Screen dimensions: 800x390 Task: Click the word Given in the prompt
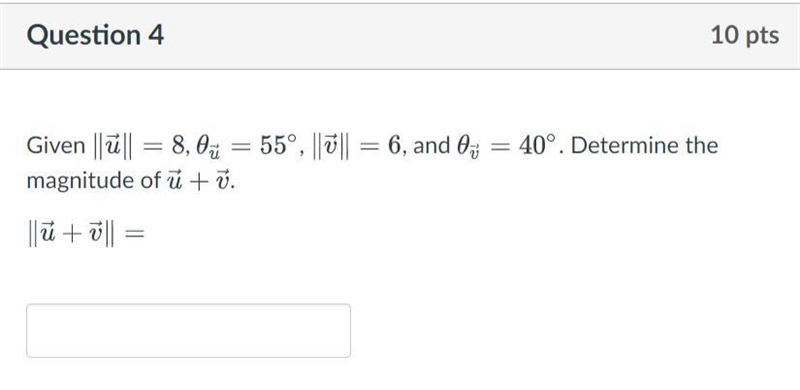coord(56,145)
